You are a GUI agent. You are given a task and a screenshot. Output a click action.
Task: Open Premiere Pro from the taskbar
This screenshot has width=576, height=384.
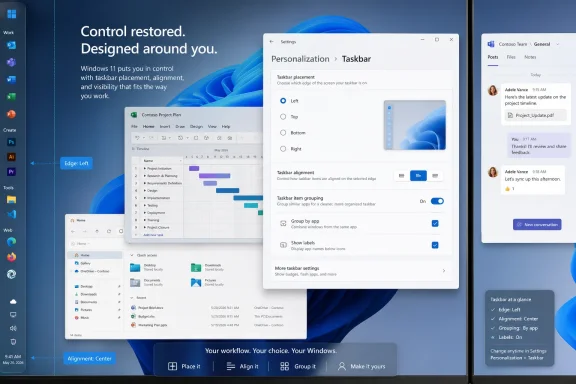[x=11, y=172]
